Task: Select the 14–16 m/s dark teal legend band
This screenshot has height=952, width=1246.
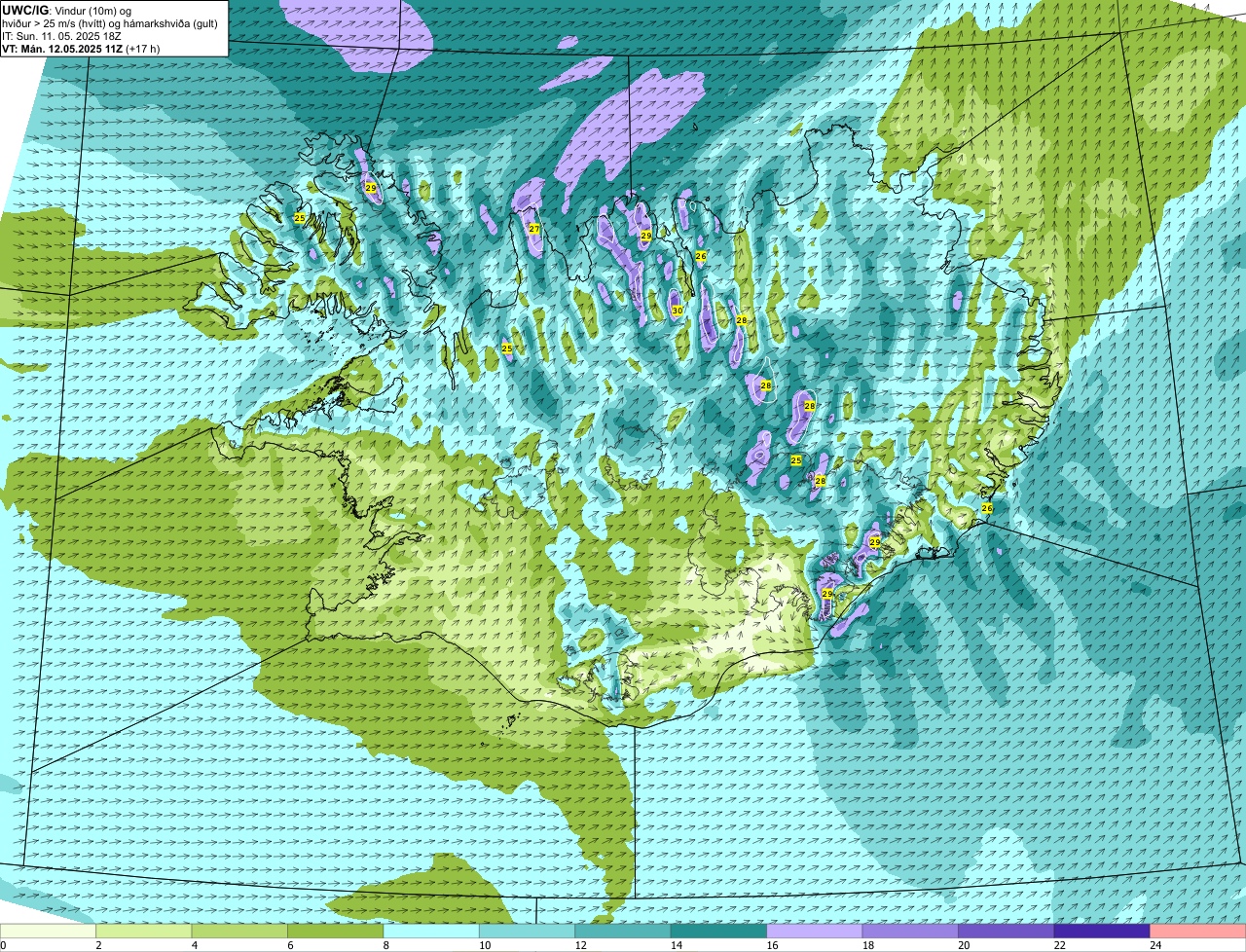Action: point(719,931)
